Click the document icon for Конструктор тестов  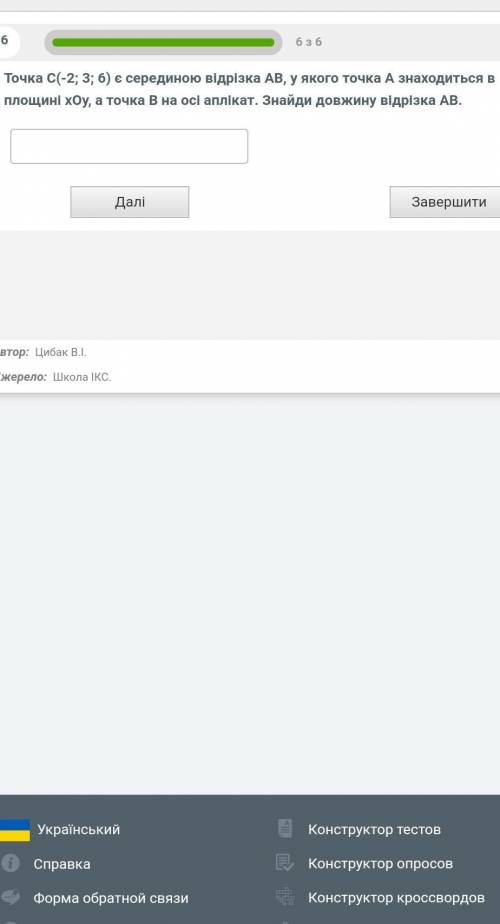[x=285, y=829]
